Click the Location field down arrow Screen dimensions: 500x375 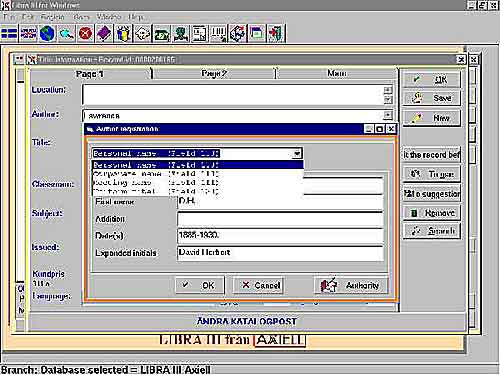(x=388, y=99)
